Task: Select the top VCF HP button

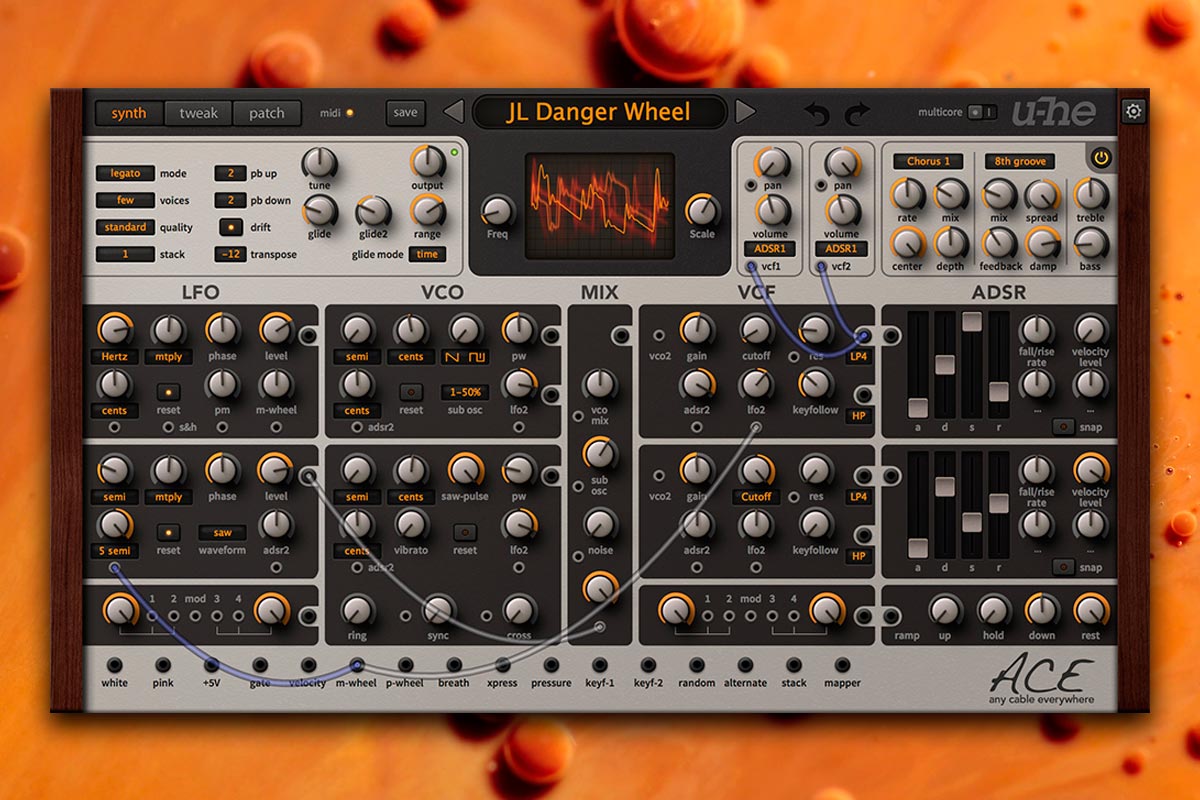Action: [x=858, y=416]
